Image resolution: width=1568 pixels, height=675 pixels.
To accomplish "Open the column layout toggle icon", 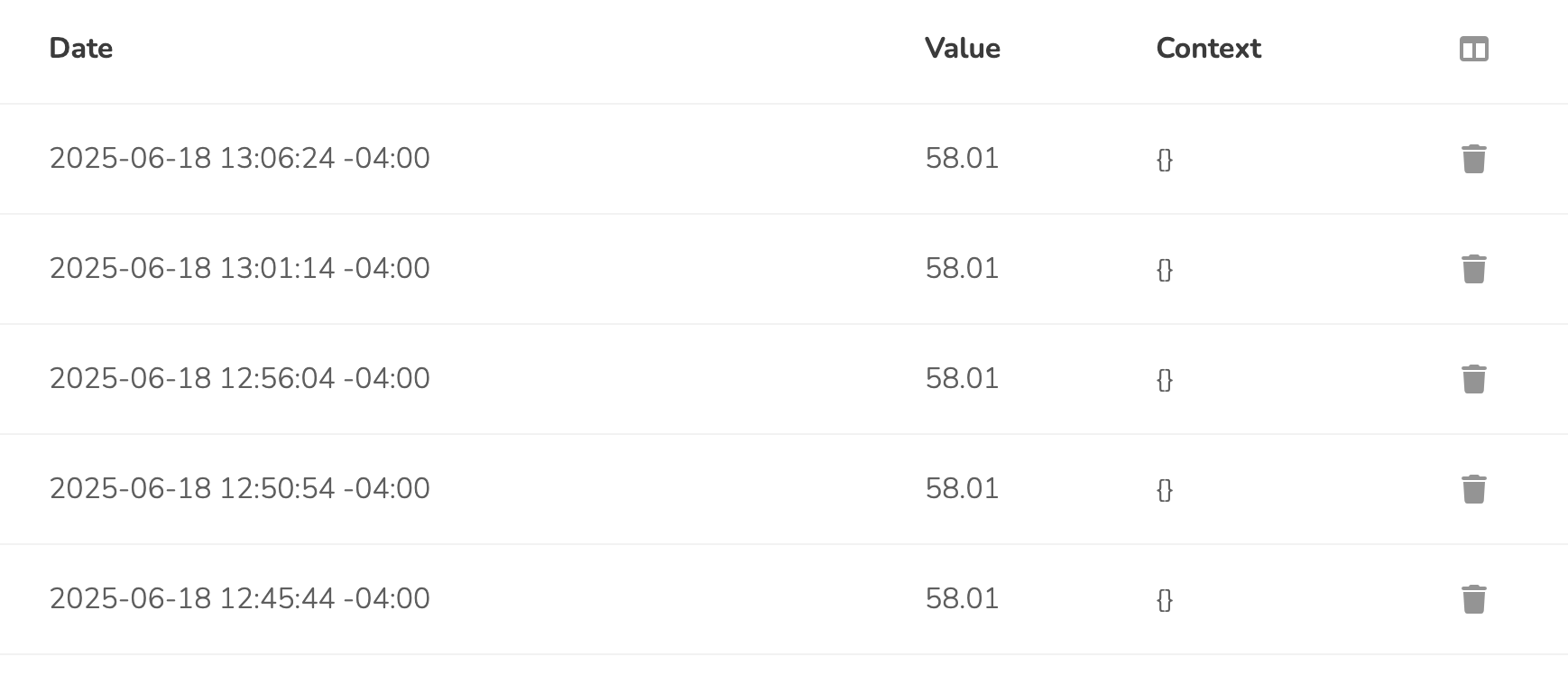I will tap(1473, 49).
